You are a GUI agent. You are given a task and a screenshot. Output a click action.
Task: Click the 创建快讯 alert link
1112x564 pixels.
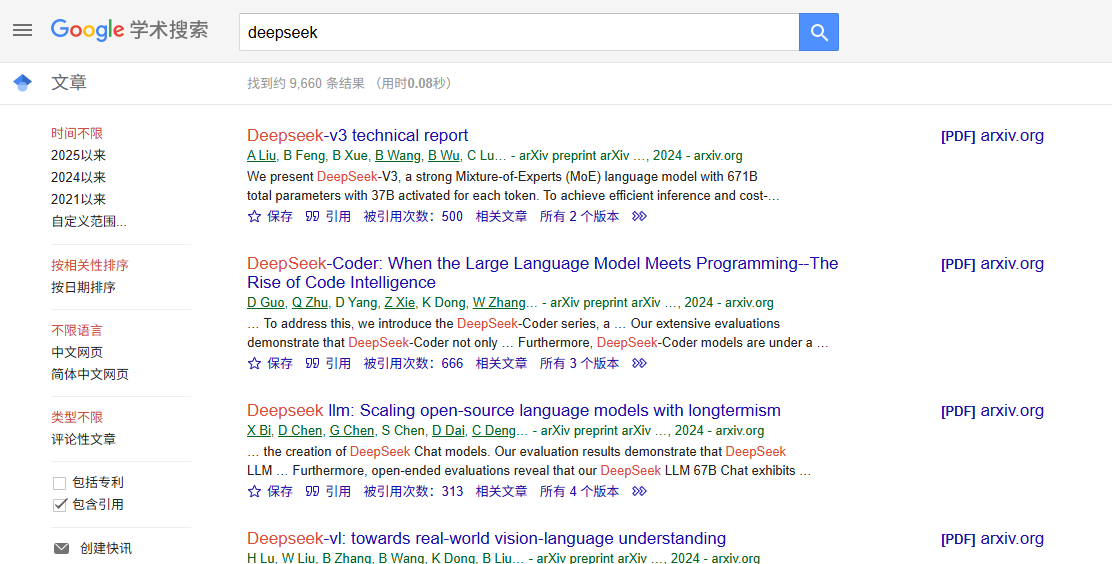coord(106,548)
